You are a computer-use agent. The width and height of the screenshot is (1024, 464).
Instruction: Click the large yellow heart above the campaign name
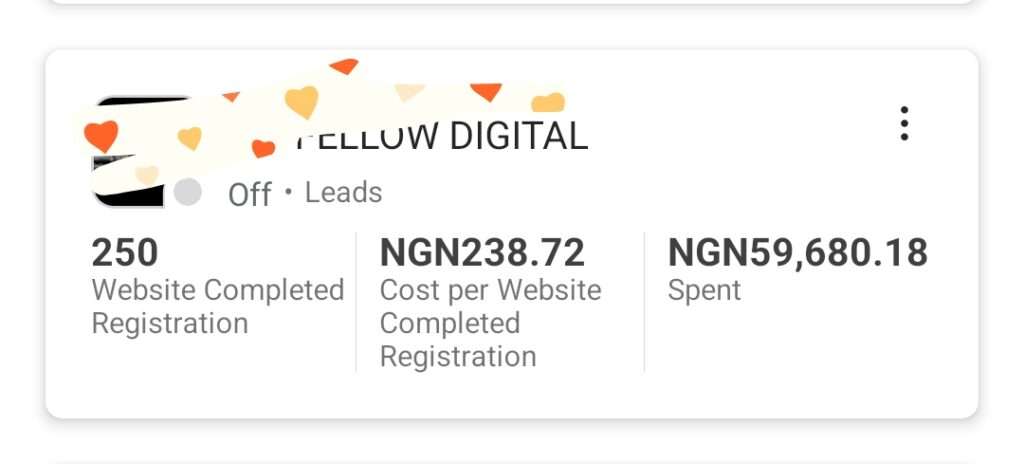(x=302, y=102)
